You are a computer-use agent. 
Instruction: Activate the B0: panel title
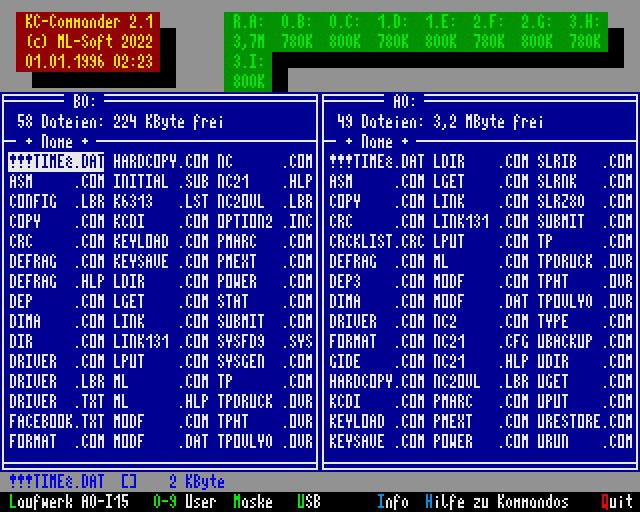(84, 101)
